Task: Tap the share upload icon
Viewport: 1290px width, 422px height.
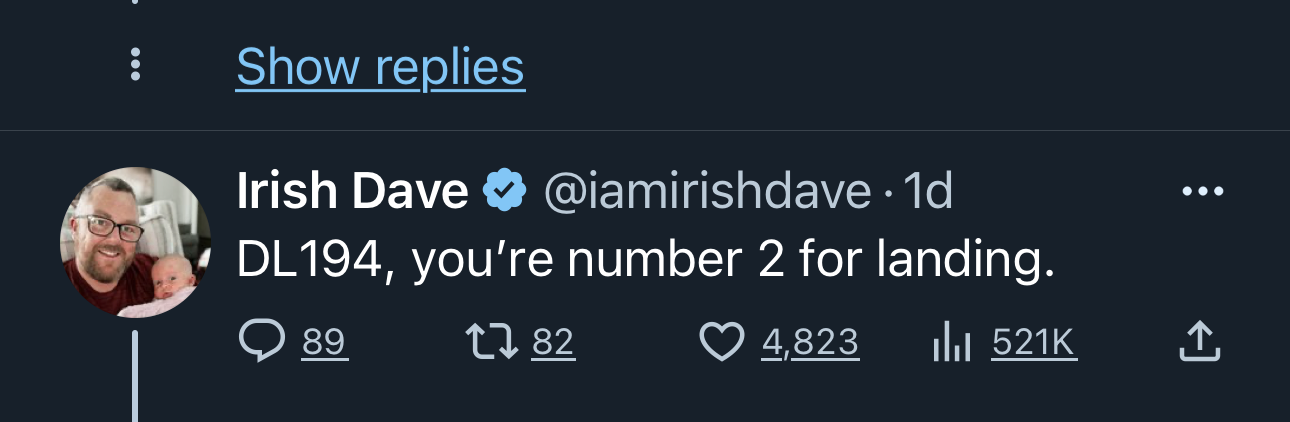Action: pos(1198,343)
